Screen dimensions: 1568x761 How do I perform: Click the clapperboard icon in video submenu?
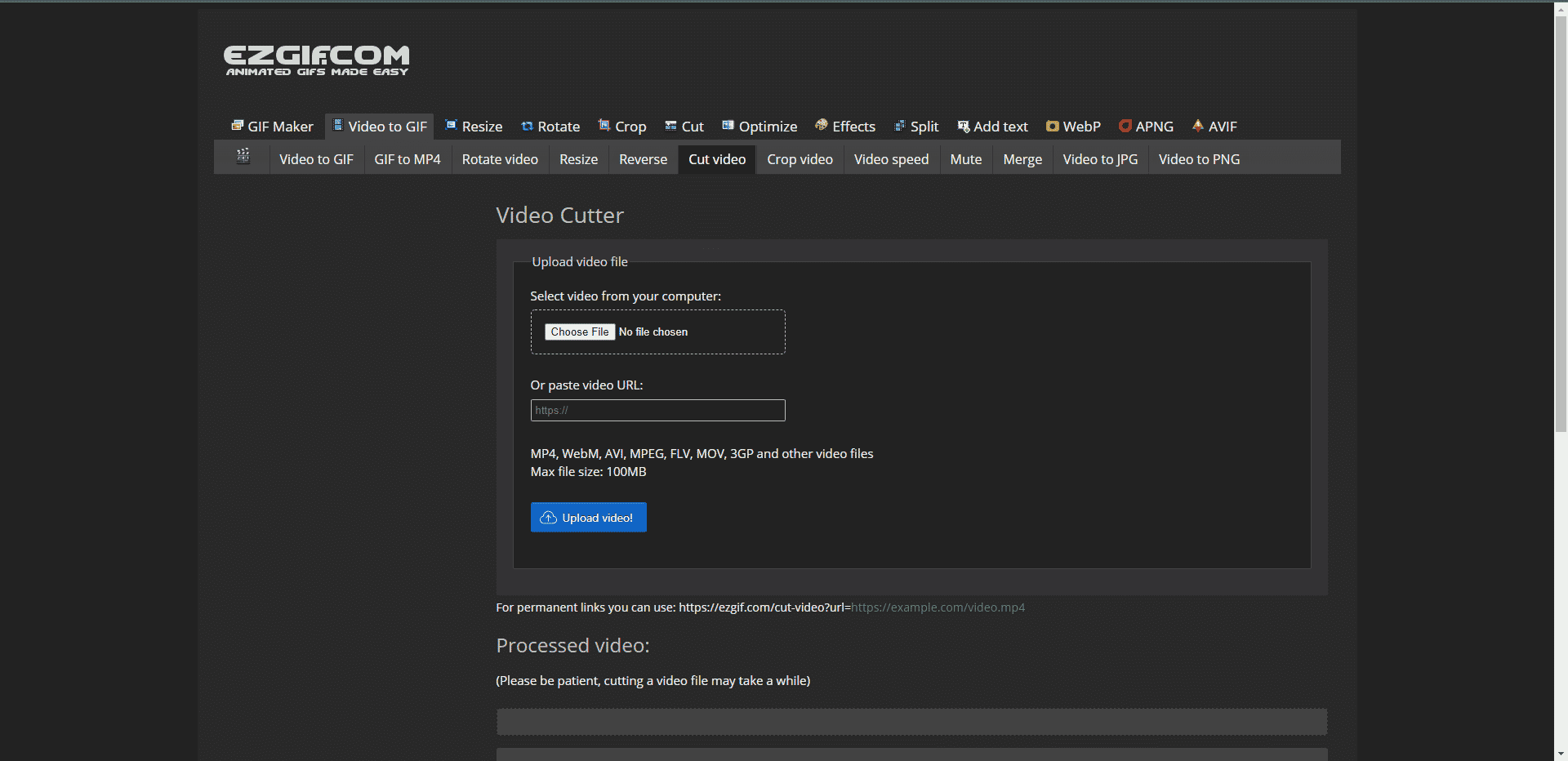coord(243,156)
